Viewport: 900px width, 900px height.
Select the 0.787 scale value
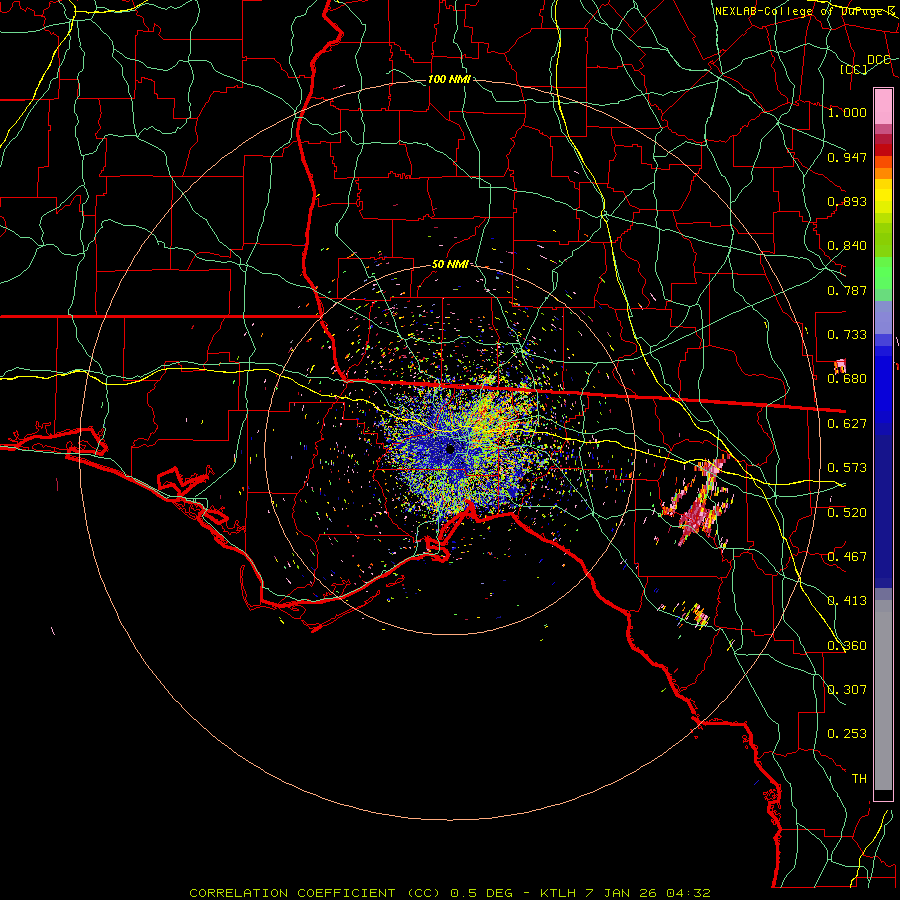pyautogui.click(x=847, y=290)
